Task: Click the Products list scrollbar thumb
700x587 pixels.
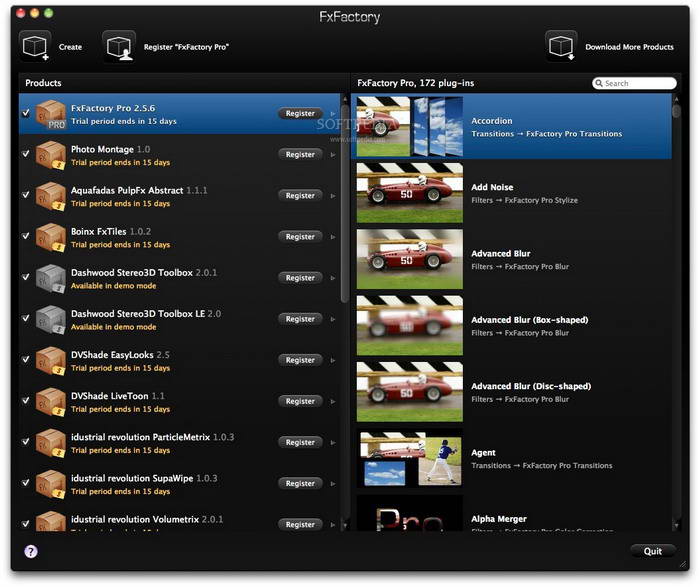Action: (344, 203)
